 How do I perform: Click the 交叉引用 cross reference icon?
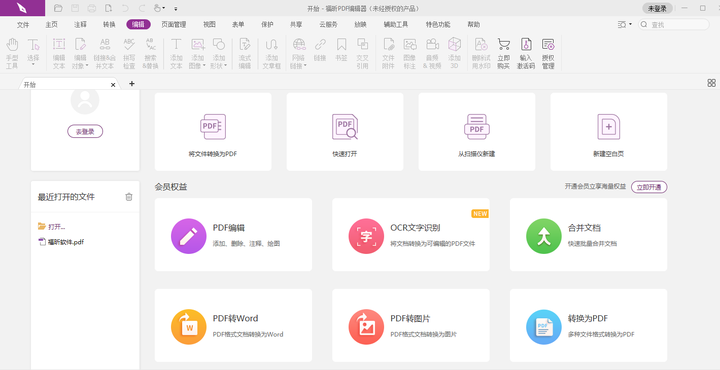click(363, 45)
